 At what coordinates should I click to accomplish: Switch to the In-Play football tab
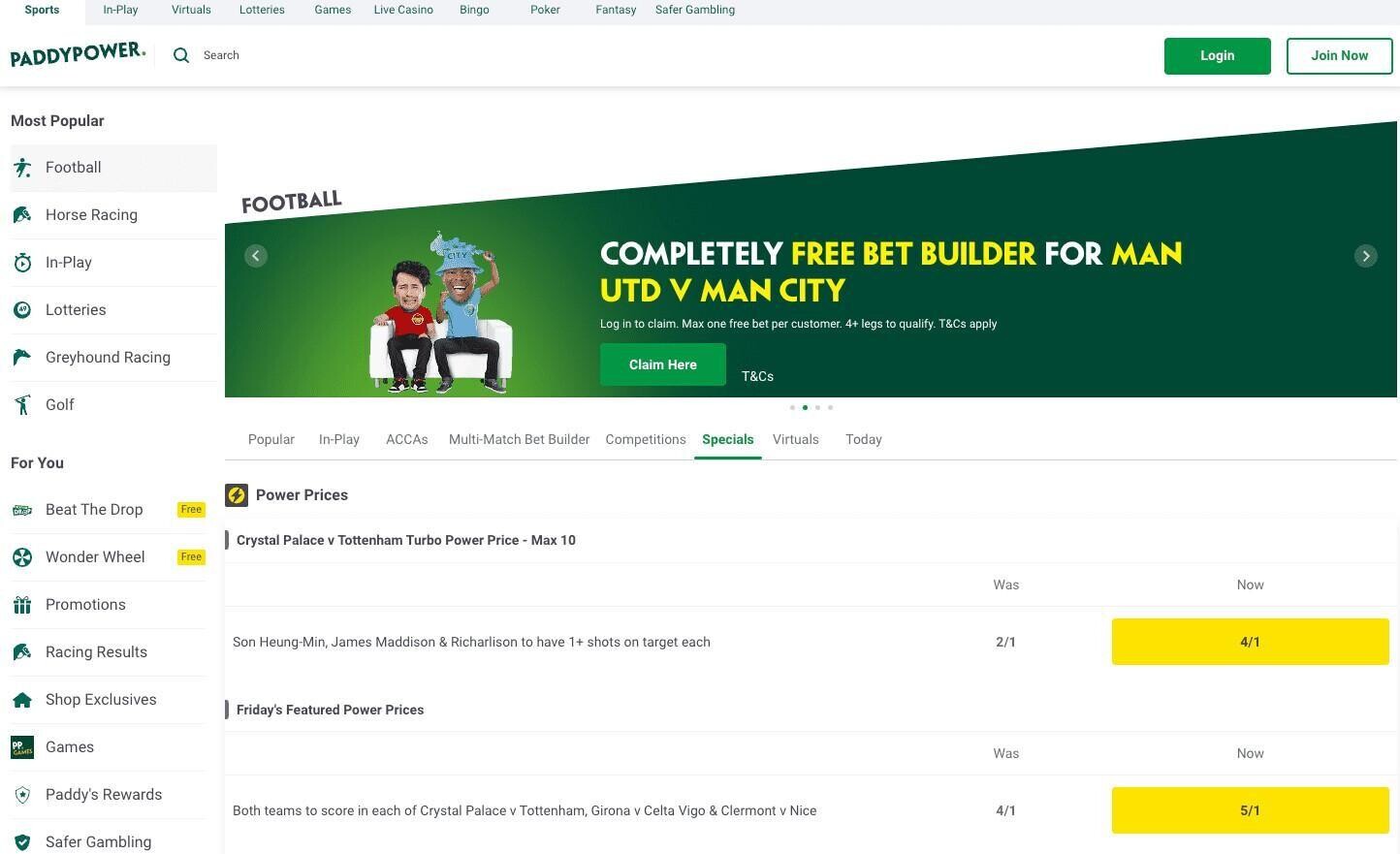(x=339, y=440)
